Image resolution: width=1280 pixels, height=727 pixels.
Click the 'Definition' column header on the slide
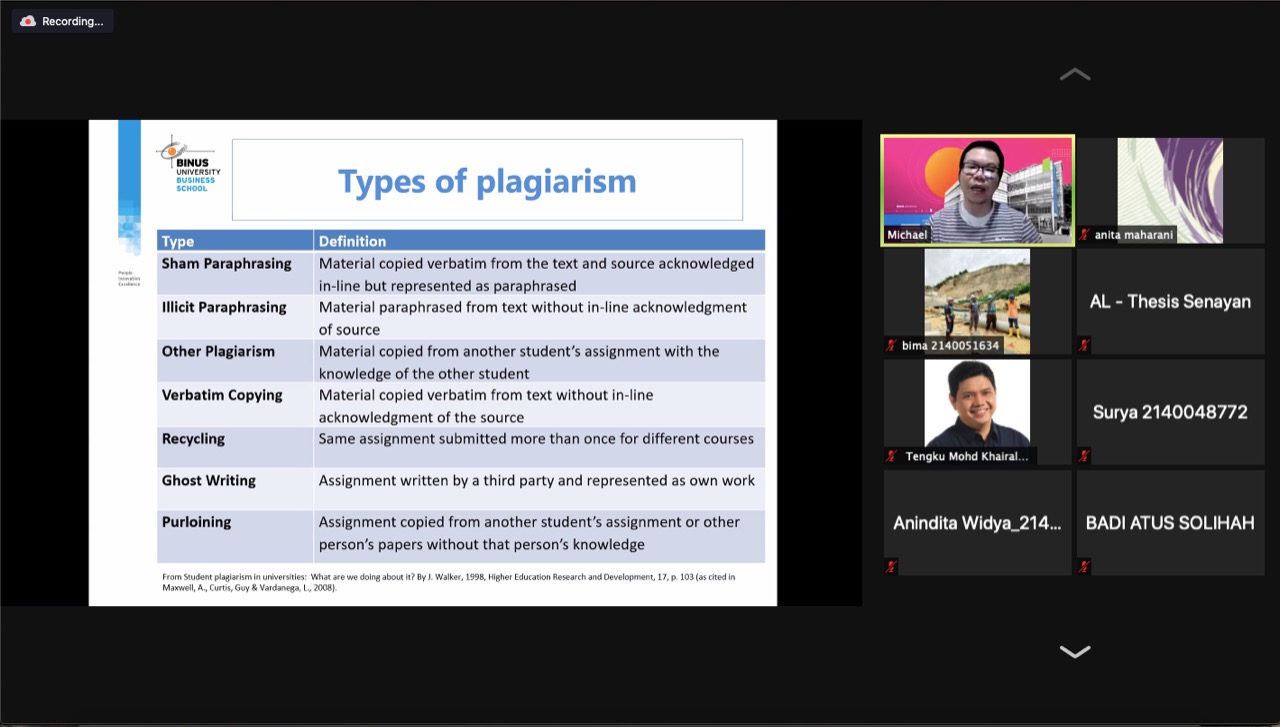point(352,241)
